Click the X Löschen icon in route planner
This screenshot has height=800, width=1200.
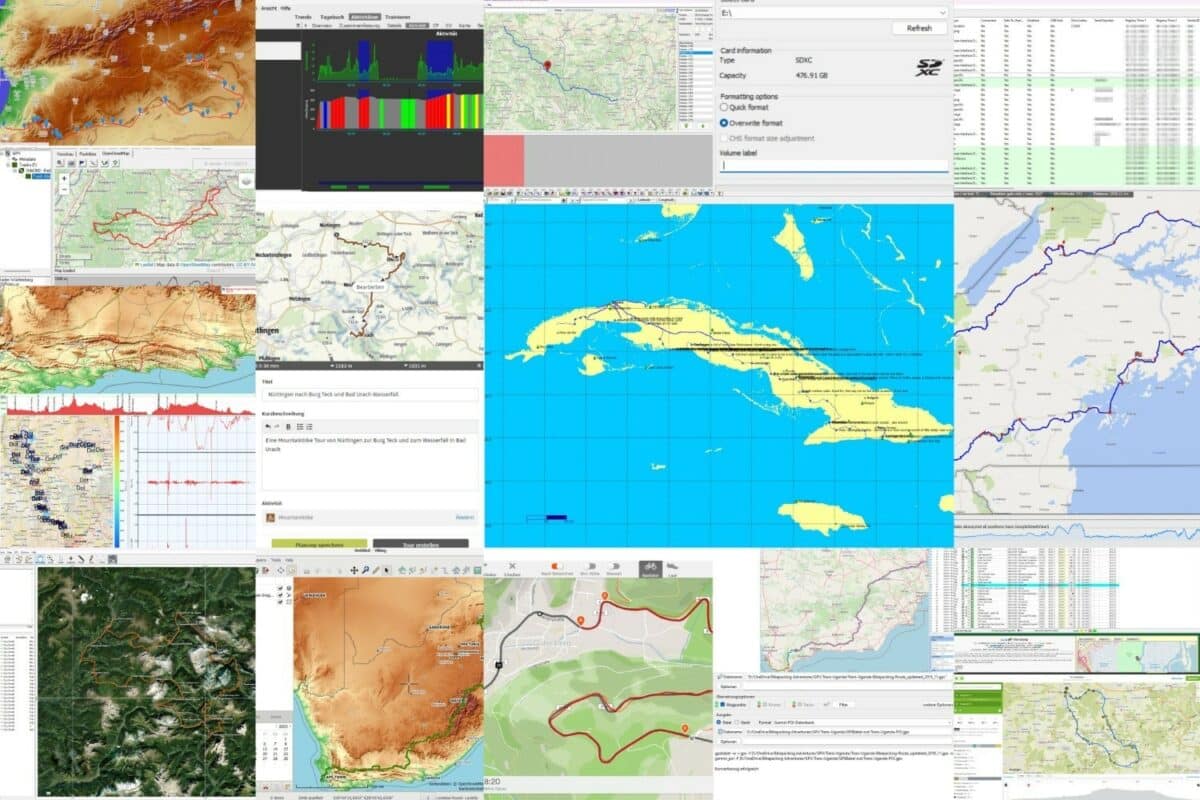(513, 566)
